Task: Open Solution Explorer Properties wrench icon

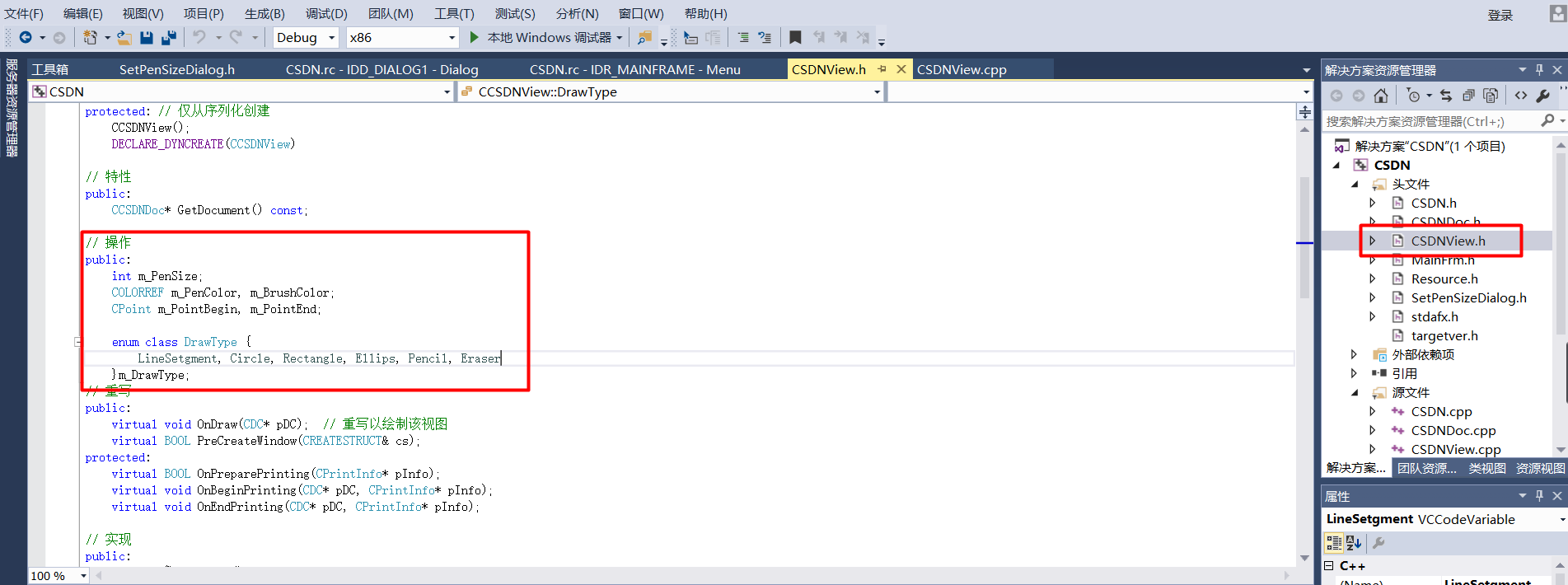Action: point(1543,96)
